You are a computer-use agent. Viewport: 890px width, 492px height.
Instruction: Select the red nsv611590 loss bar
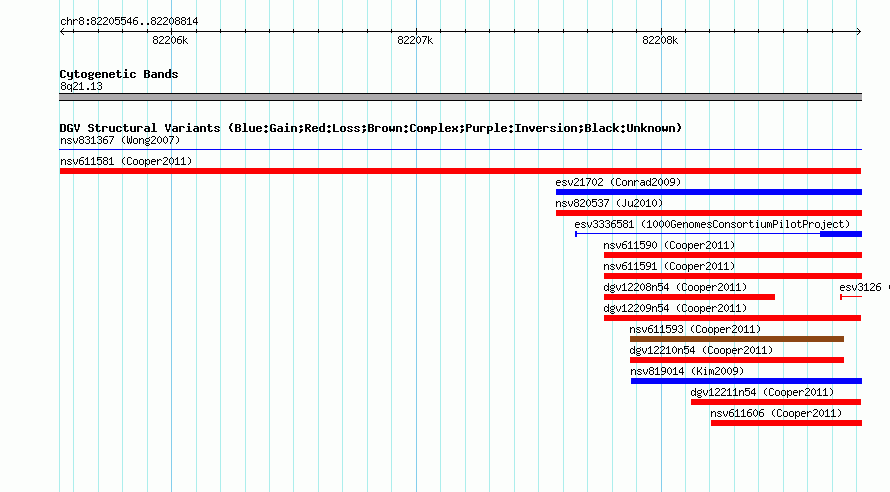733,255
